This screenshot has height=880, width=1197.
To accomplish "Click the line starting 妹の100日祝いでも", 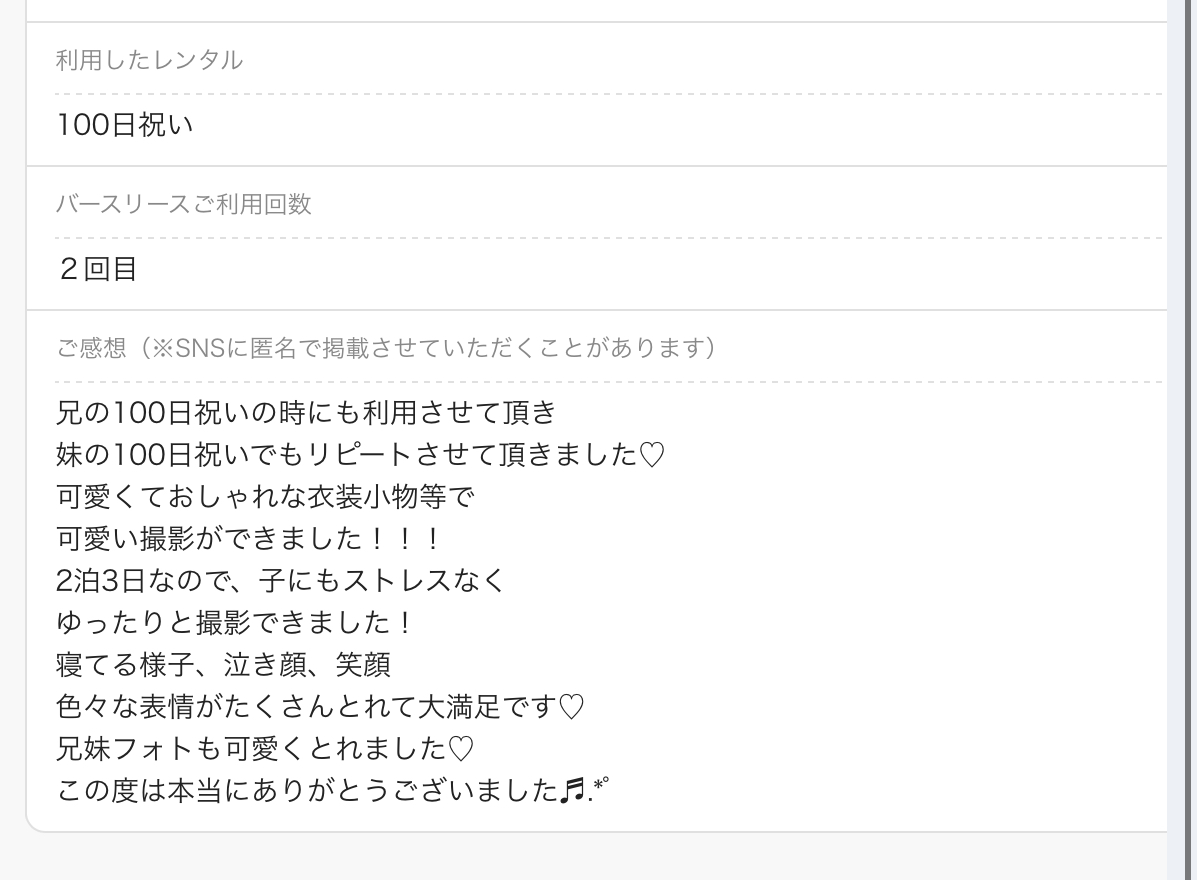I will coord(360,456).
